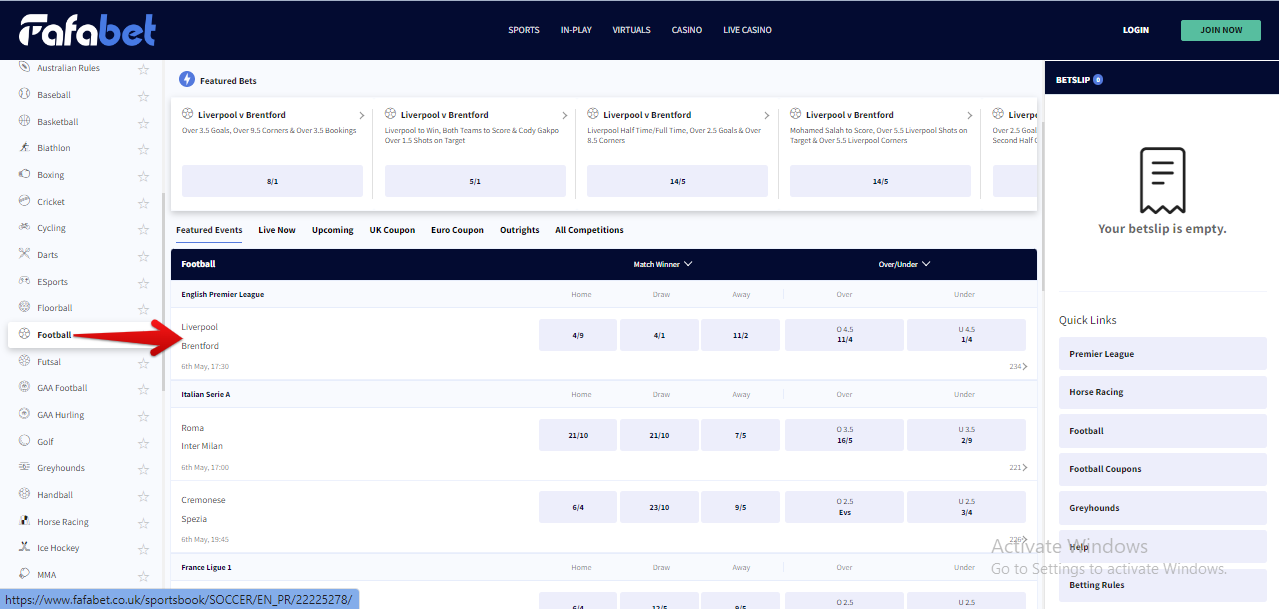
Task: Toggle the Darts favorite star
Action: click(143, 256)
